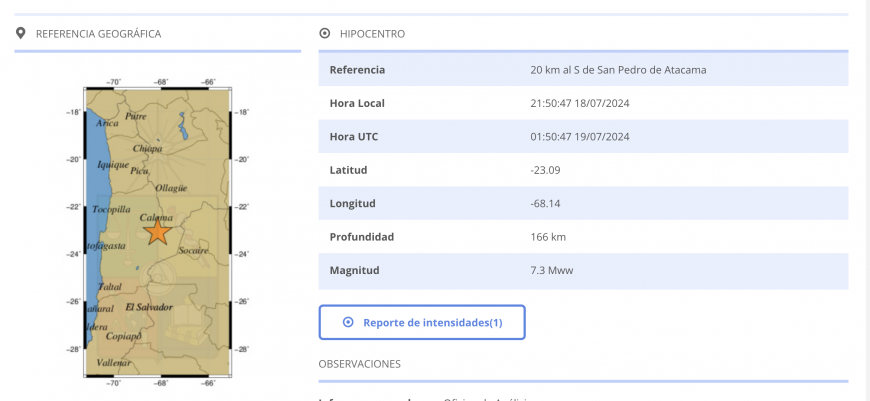Click the Longitud value -68.14
Screen dimensions: 870x401
click(x=545, y=204)
